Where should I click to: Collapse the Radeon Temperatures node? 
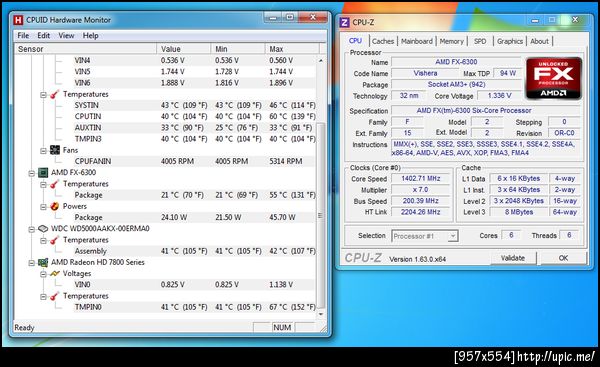point(43,297)
